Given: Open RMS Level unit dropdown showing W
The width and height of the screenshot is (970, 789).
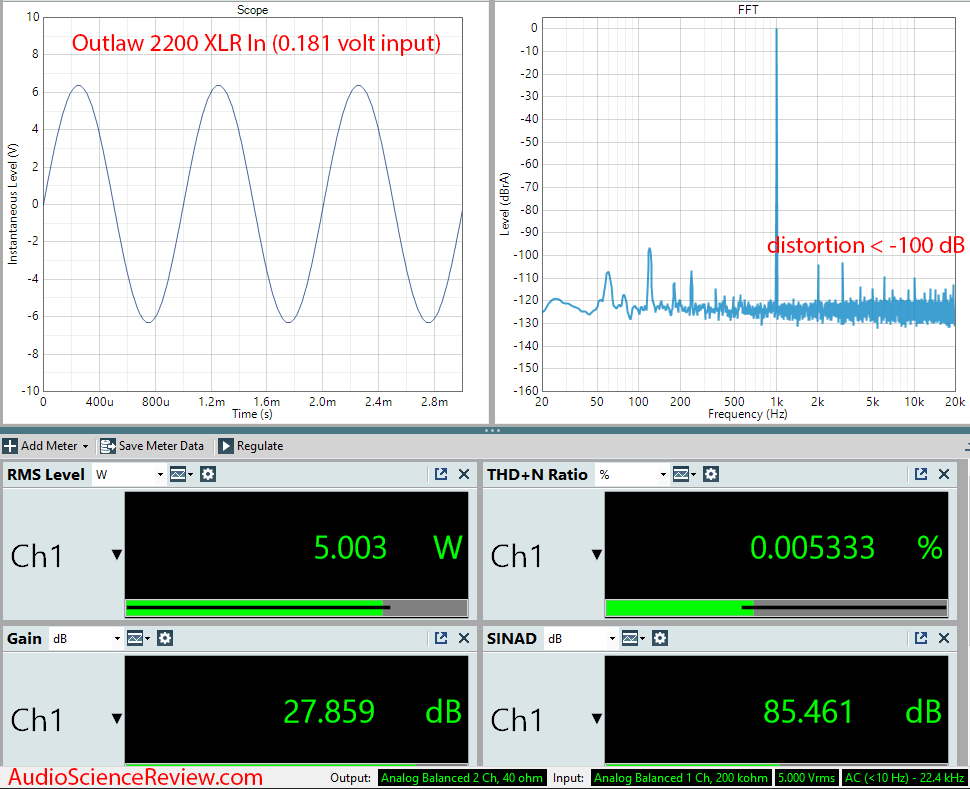Looking at the screenshot, I should [x=129, y=475].
